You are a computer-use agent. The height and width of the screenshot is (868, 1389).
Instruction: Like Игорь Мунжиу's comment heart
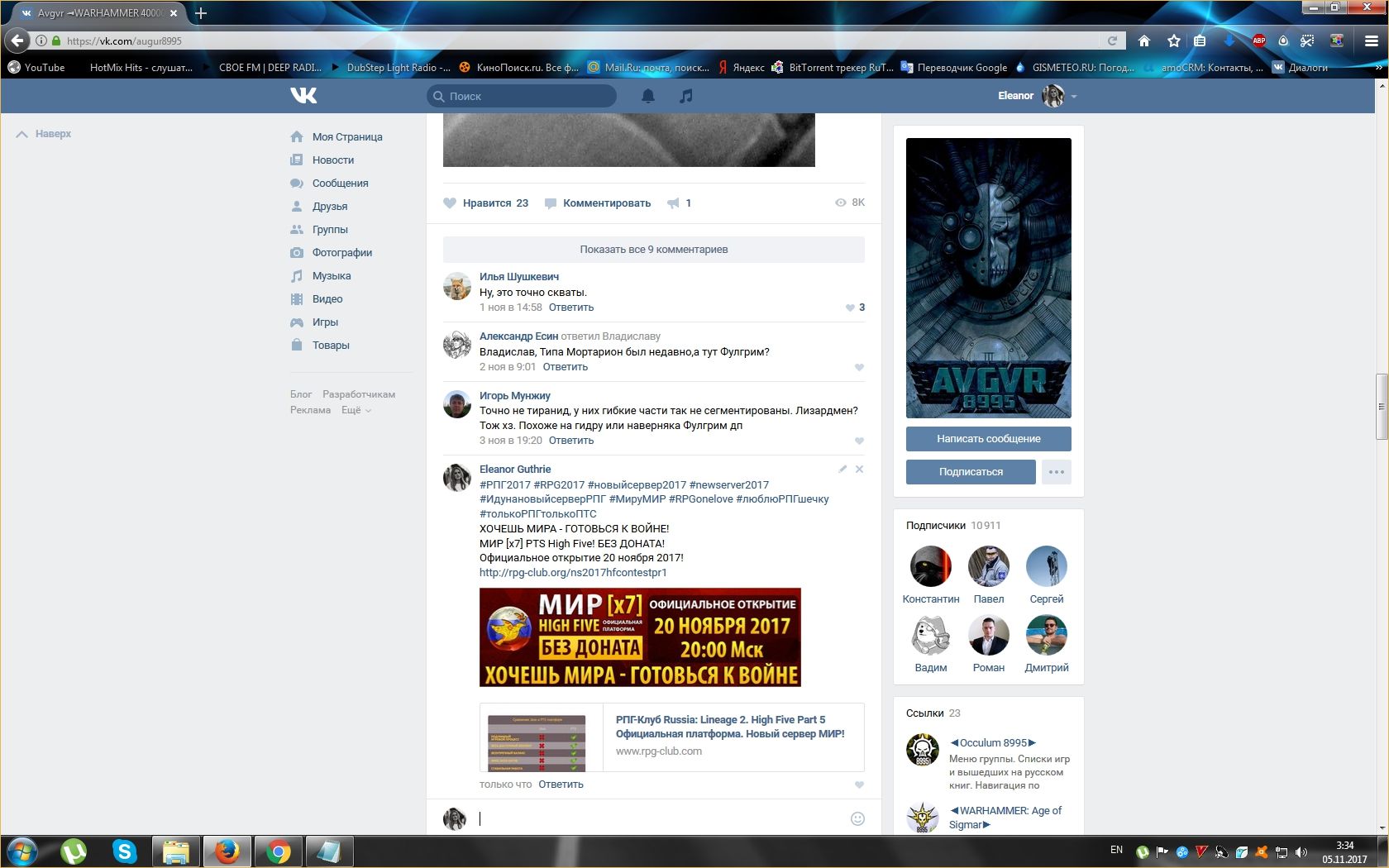tap(859, 441)
